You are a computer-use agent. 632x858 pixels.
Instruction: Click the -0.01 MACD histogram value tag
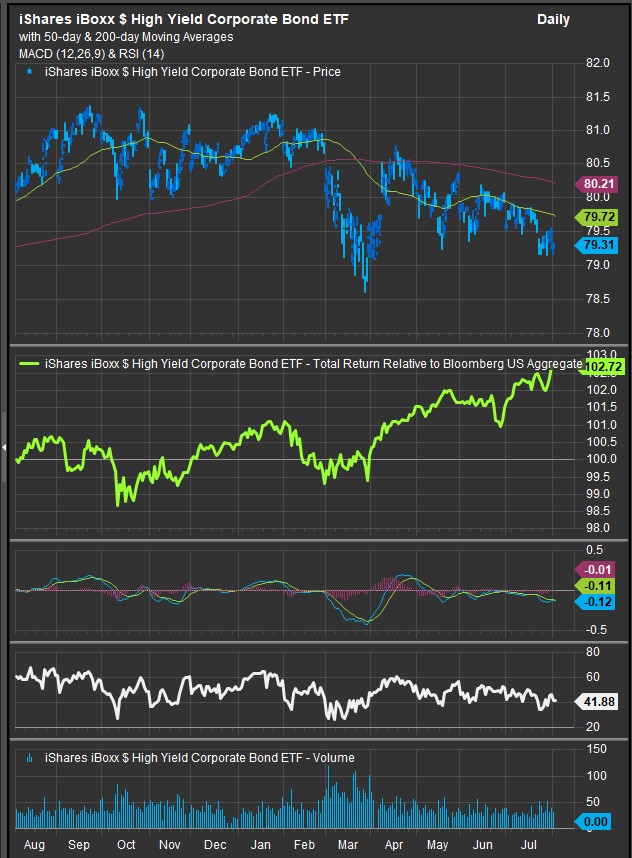(595, 569)
